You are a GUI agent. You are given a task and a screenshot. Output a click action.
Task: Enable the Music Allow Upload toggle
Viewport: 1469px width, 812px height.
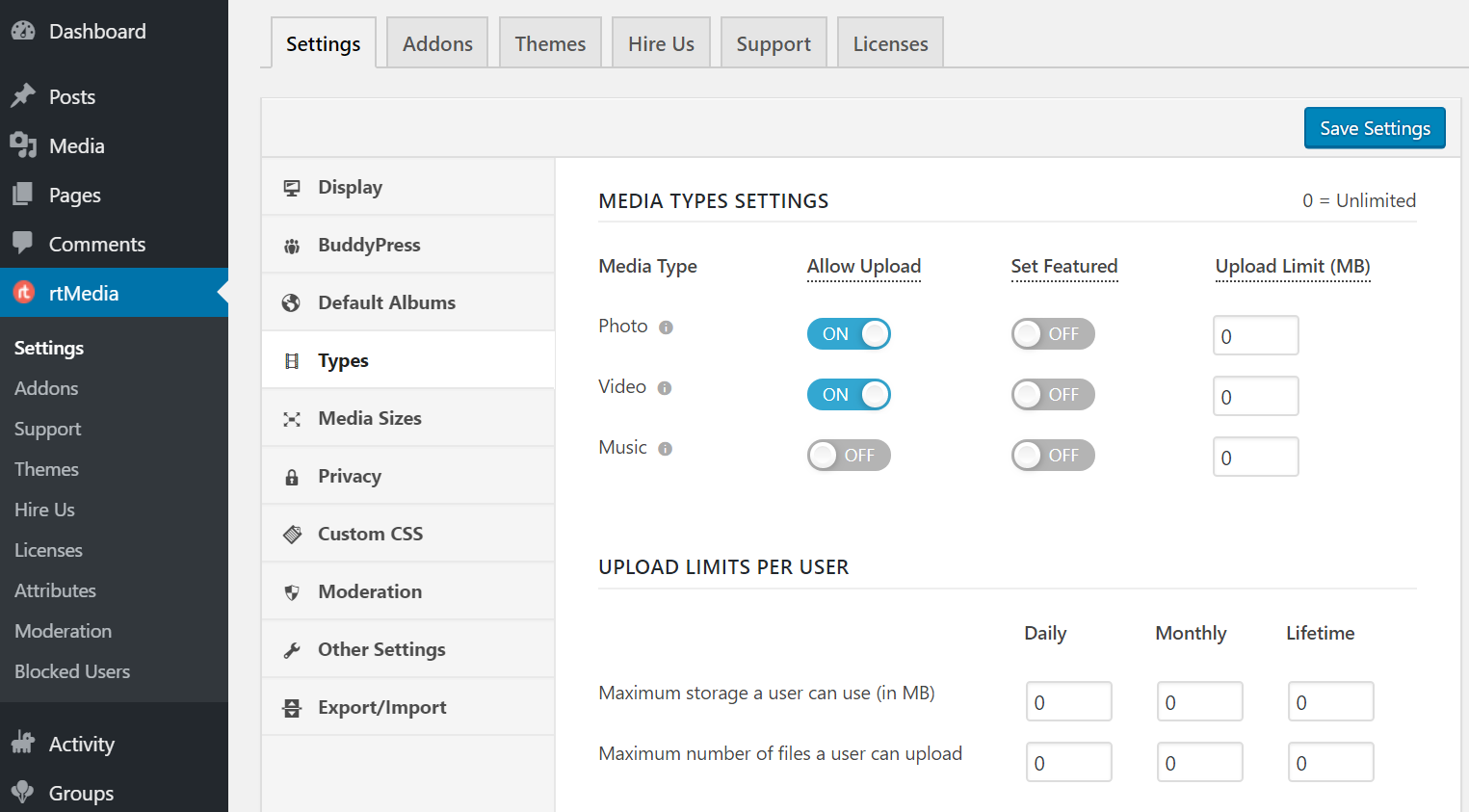(x=849, y=455)
